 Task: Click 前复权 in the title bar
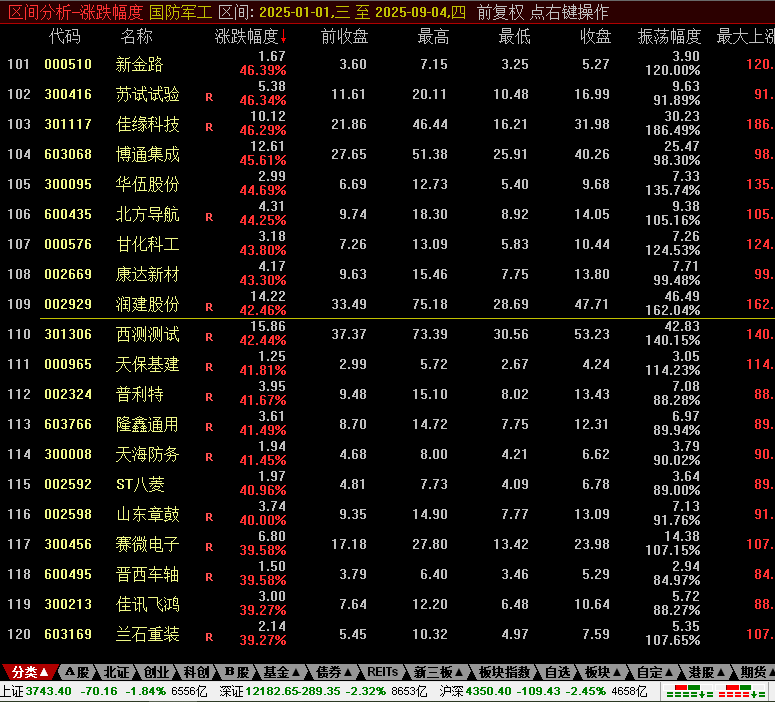pos(500,12)
